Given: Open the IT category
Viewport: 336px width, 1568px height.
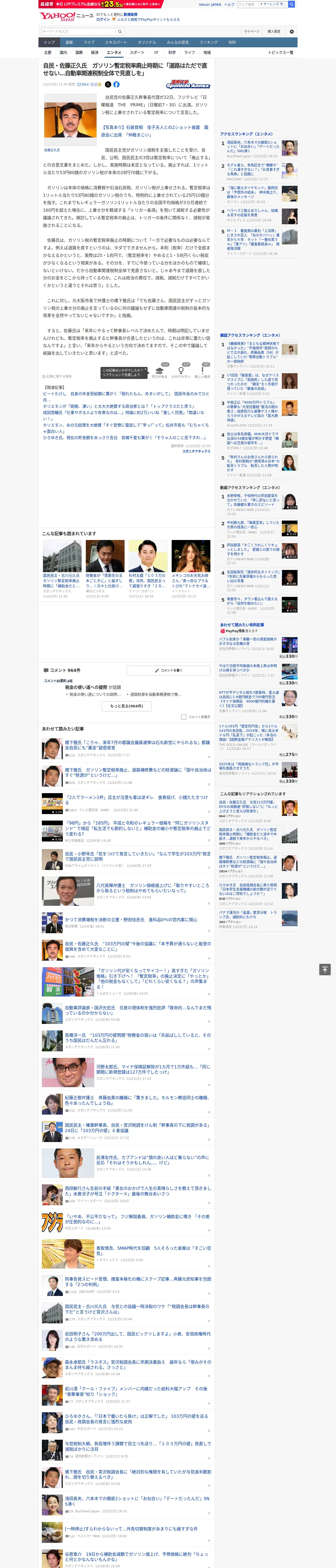Looking at the screenshot, I should 156,52.
